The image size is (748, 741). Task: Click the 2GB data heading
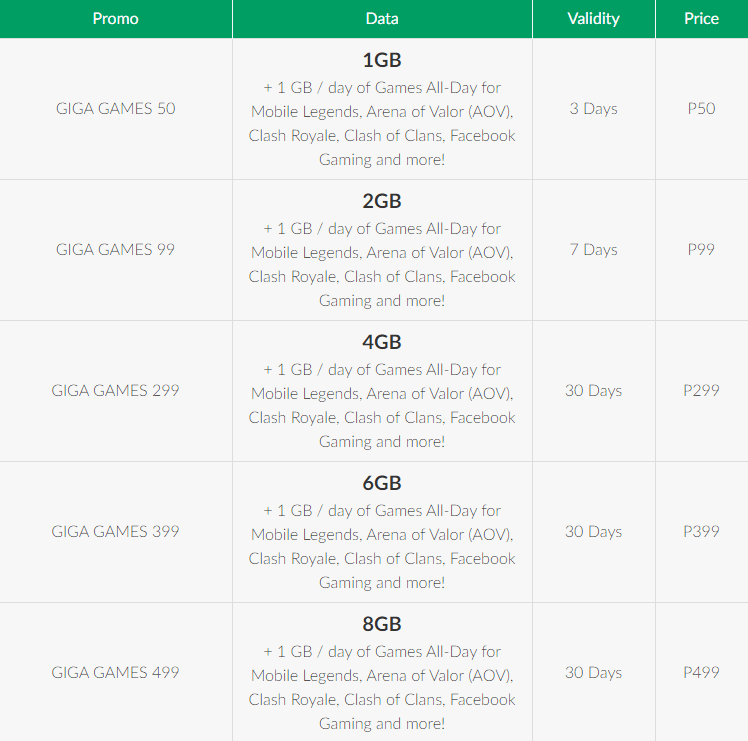click(x=382, y=202)
